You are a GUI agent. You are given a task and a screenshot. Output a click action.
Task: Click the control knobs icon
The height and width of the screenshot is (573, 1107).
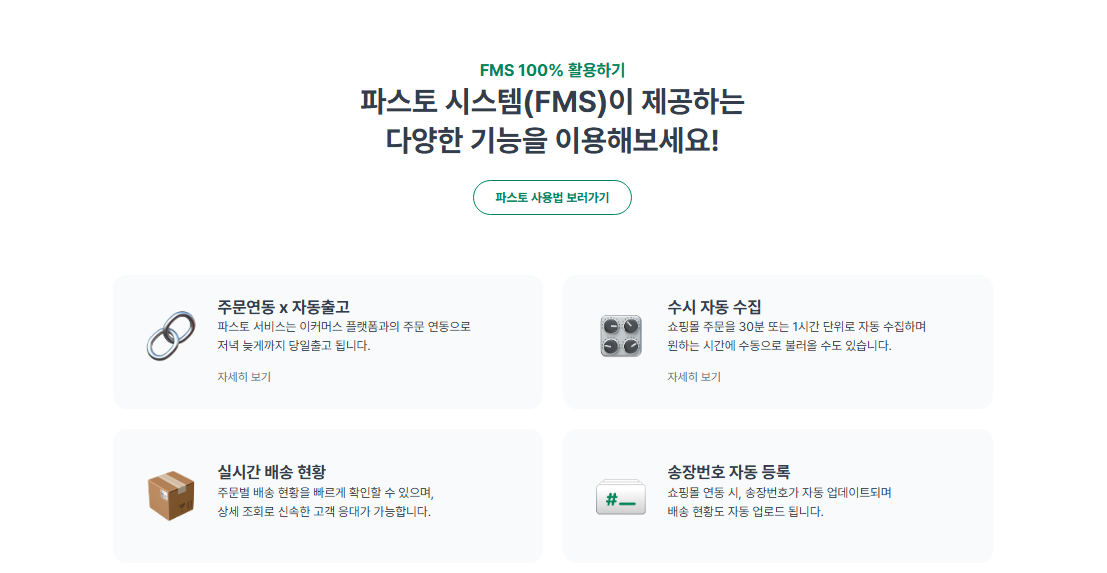(621, 336)
